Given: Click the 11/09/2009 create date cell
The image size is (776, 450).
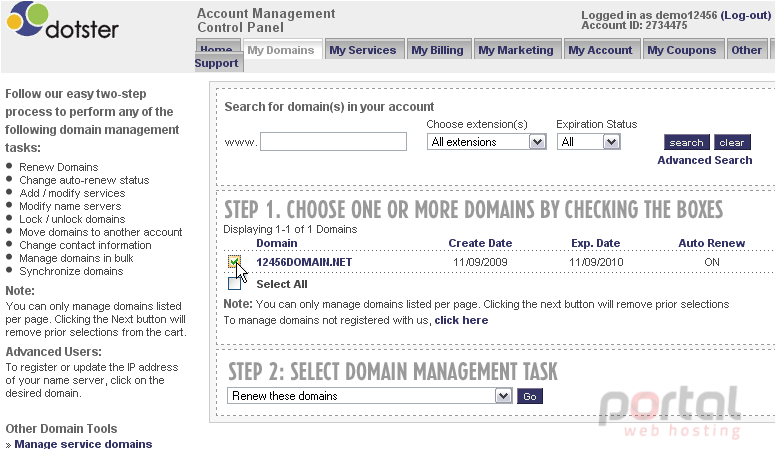Looking at the screenshot, I should coord(480,262).
